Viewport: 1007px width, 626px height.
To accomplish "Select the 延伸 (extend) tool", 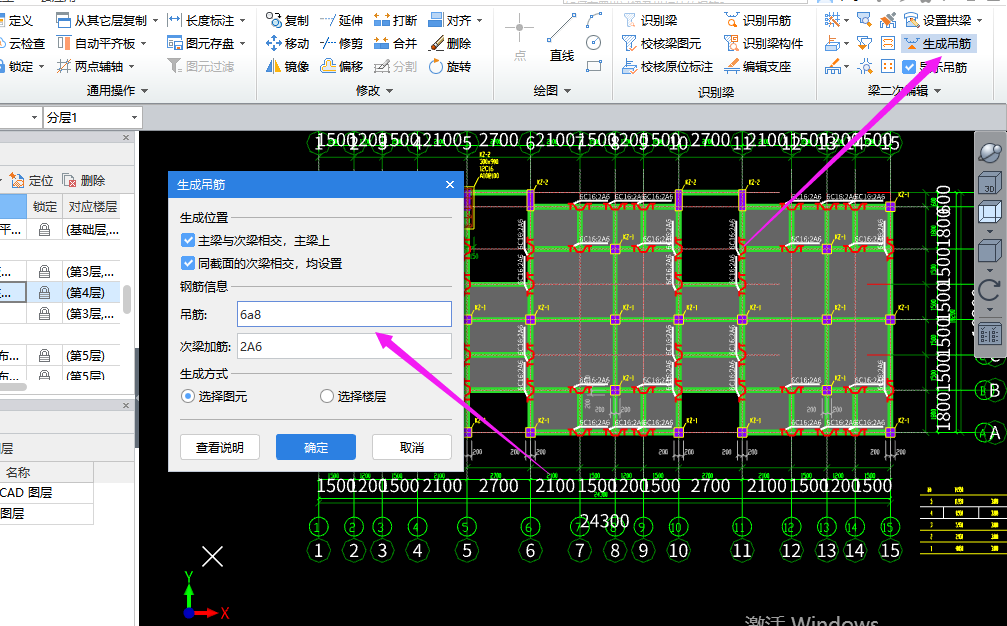I will tap(341, 21).
